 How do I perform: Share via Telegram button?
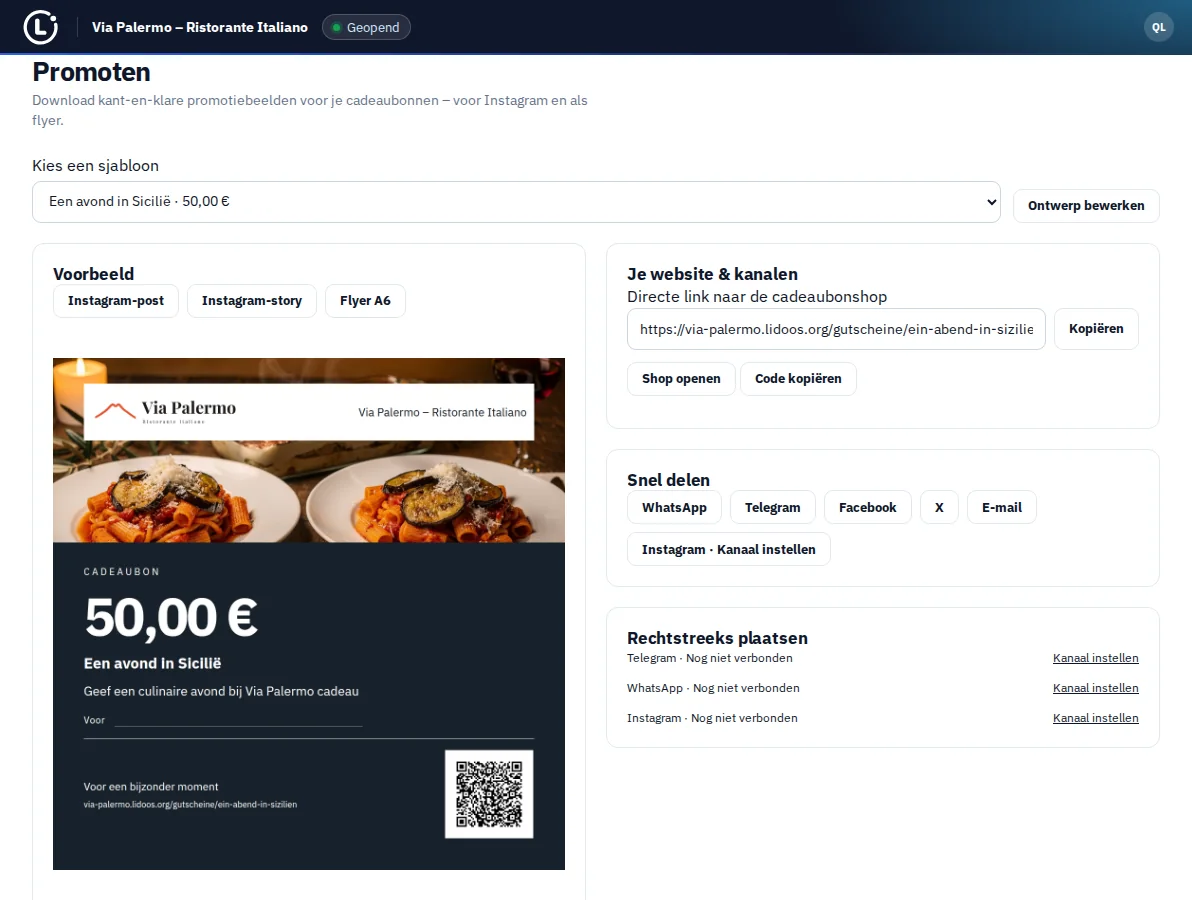tap(772, 508)
